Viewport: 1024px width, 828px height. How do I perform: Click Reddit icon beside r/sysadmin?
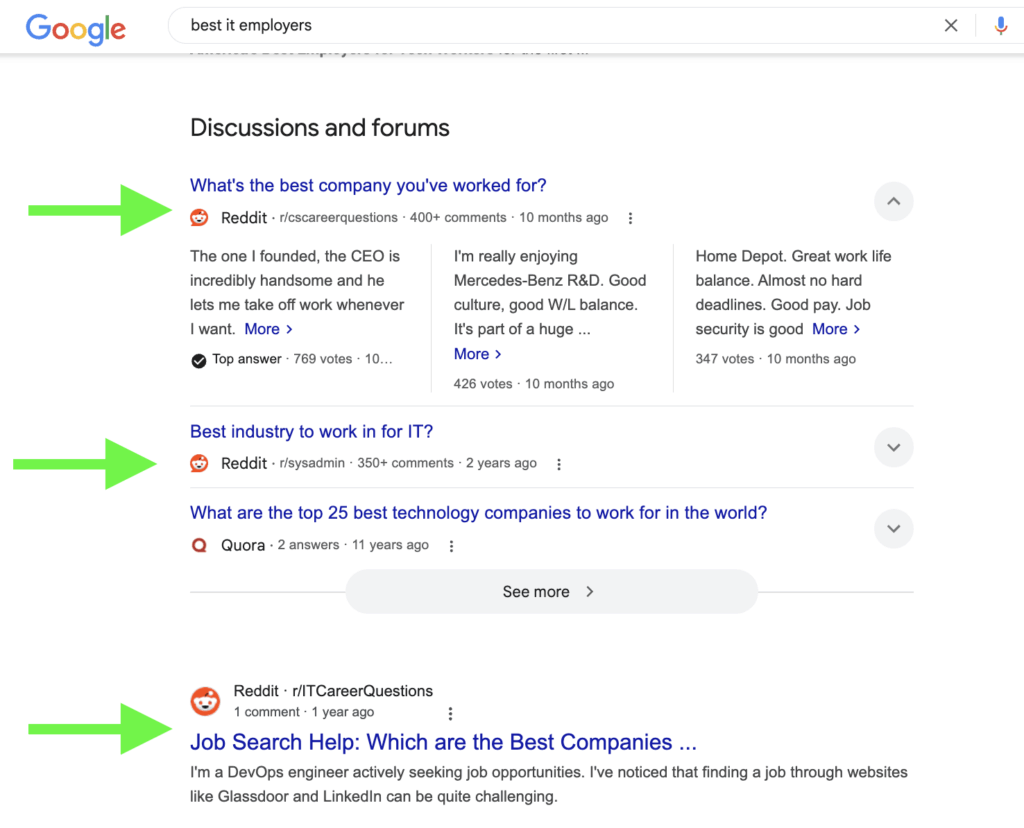coord(200,464)
